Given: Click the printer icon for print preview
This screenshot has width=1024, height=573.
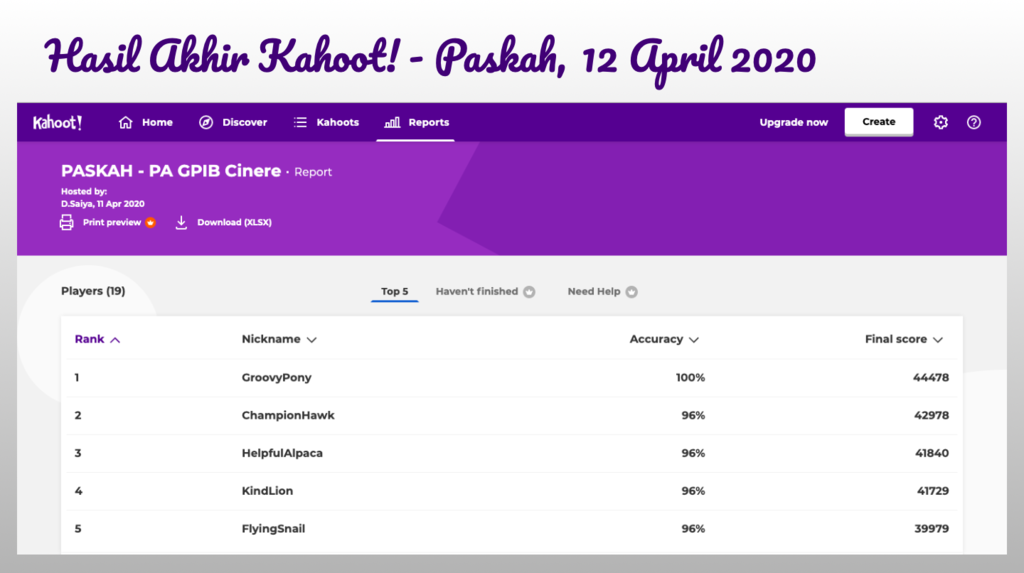Looking at the screenshot, I should coord(67,222).
